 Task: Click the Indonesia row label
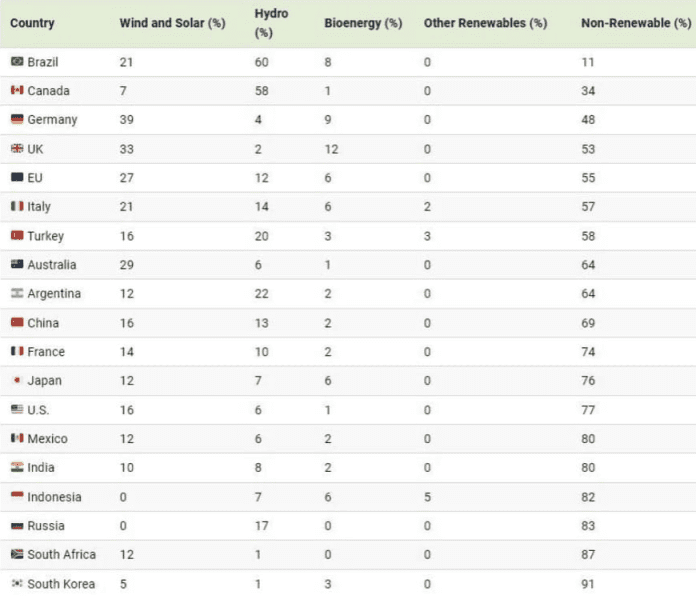click(x=54, y=497)
